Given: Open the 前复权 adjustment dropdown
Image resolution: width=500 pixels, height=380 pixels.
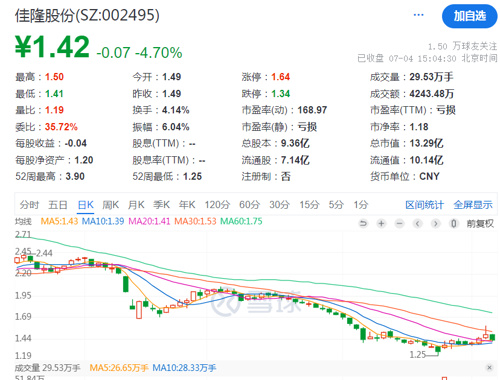Looking at the screenshot, I should pyautogui.click(x=480, y=223).
